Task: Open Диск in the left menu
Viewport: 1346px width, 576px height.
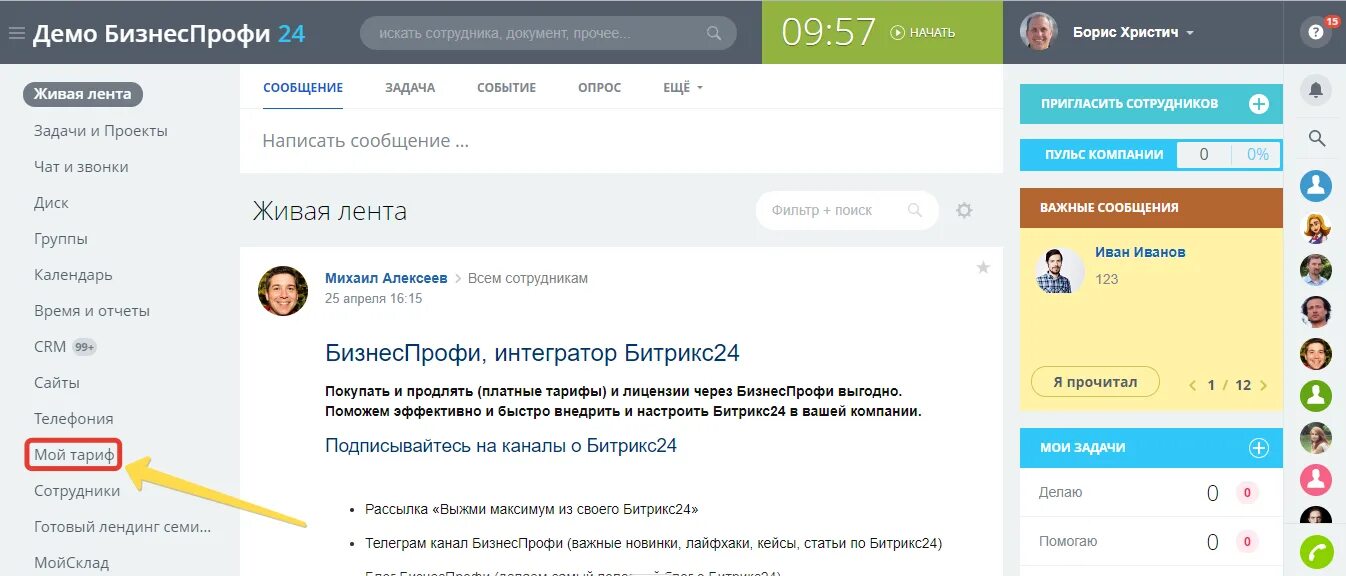Action: (x=51, y=203)
